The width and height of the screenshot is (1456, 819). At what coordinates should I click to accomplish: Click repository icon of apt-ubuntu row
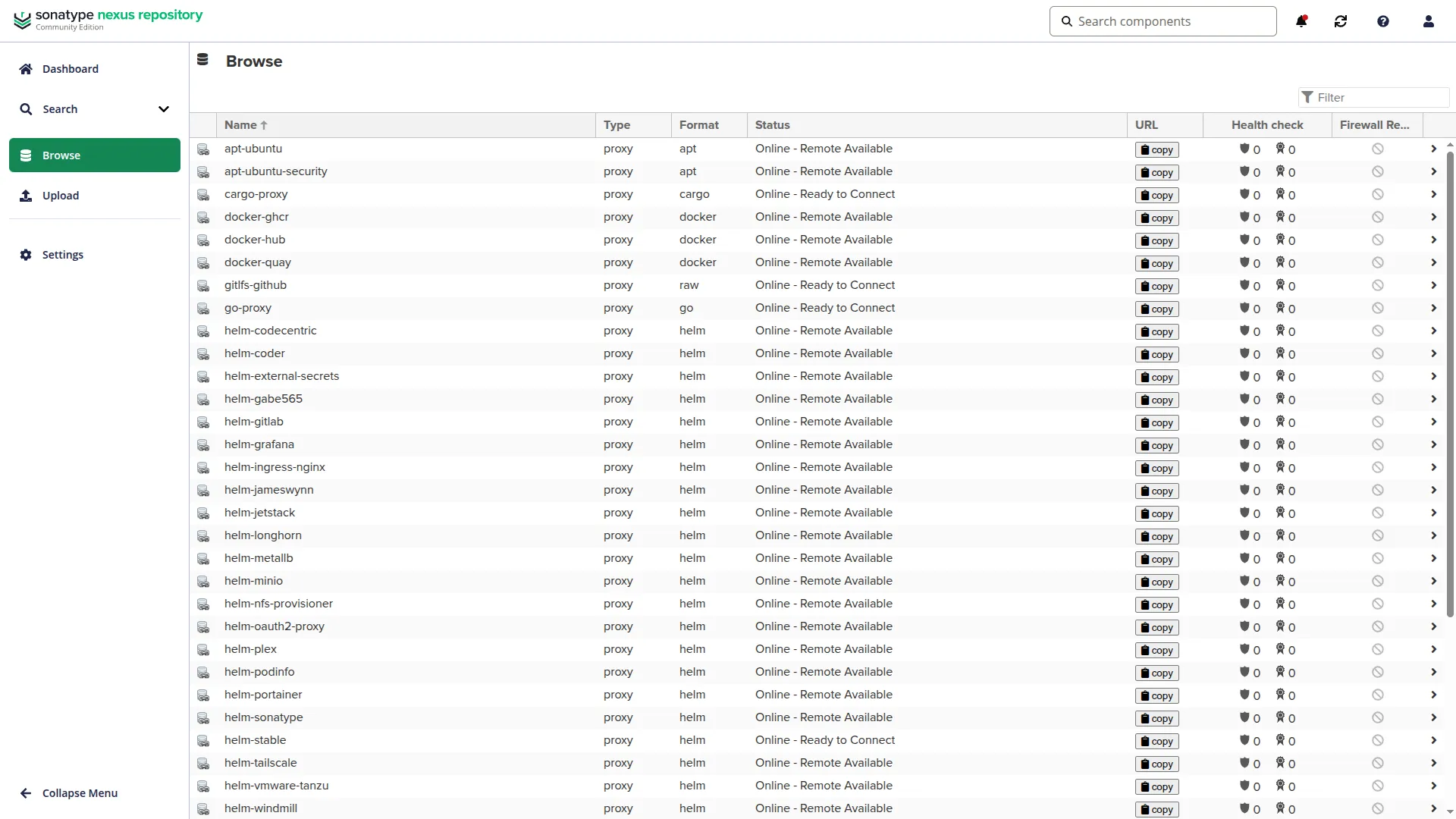203,149
